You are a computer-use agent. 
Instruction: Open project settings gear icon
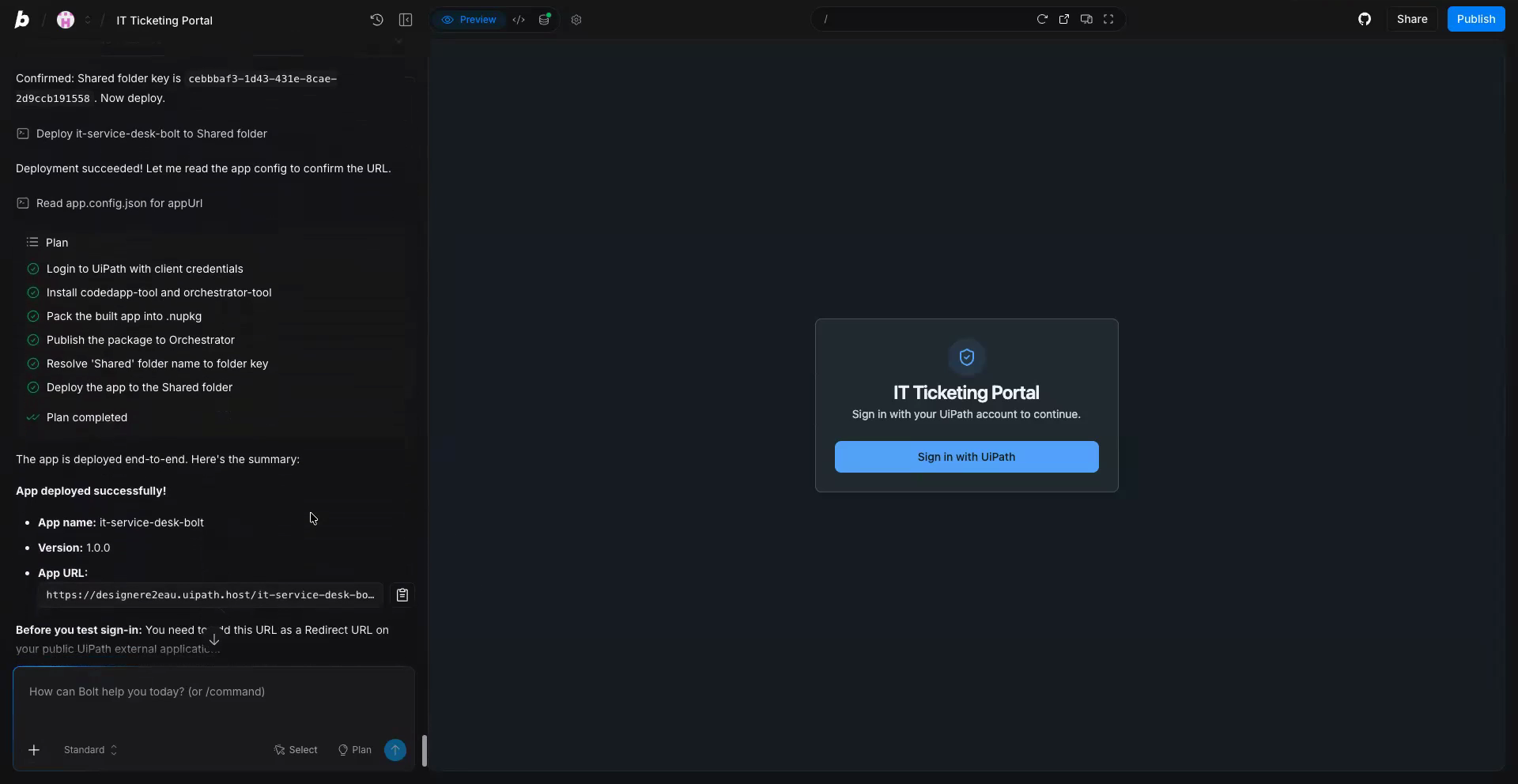pyautogui.click(x=576, y=20)
